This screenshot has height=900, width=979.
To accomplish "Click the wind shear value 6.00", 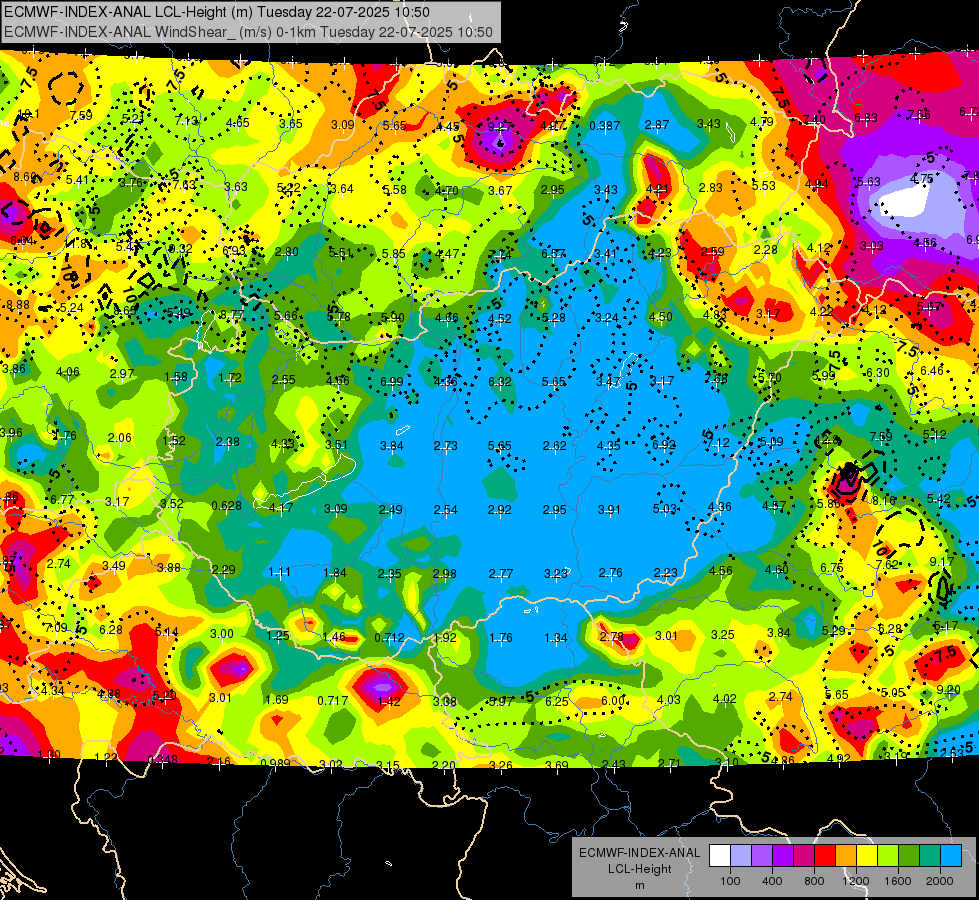I will pyautogui.click(x=613, y=701).
